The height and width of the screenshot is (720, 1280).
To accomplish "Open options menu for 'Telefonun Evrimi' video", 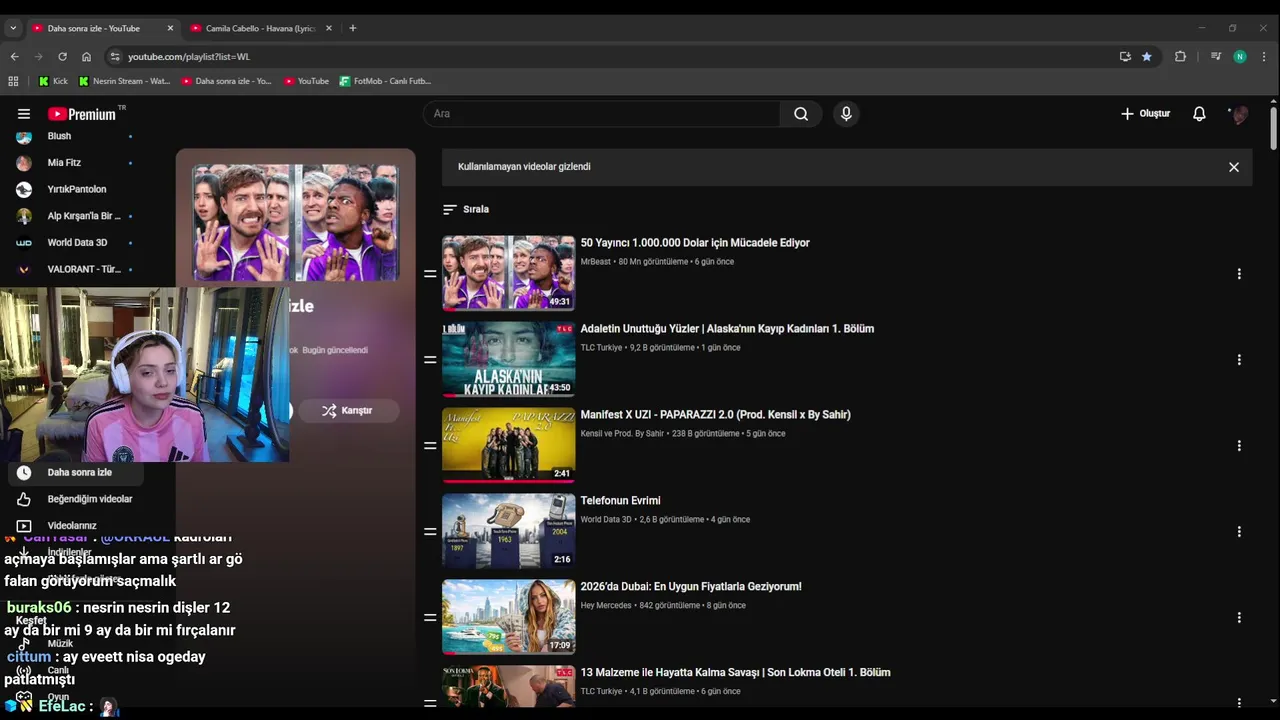I will [1239, 532].
